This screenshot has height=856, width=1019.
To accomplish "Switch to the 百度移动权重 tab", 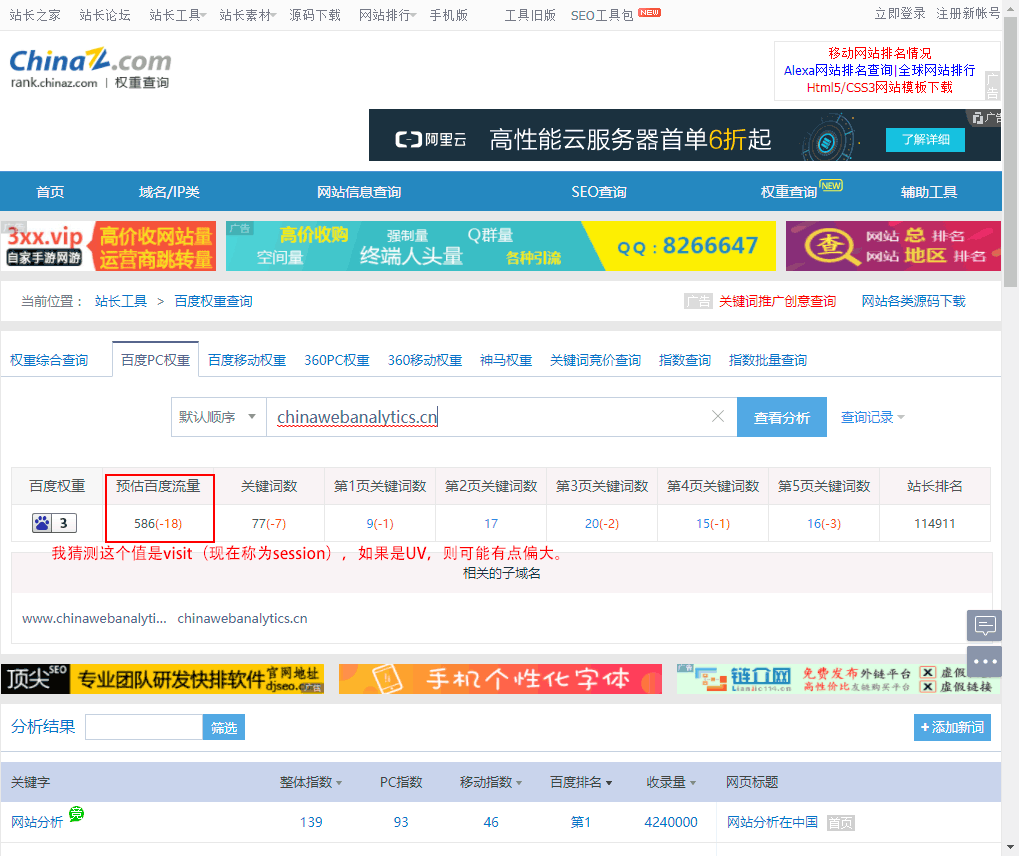I will point(247,360).
